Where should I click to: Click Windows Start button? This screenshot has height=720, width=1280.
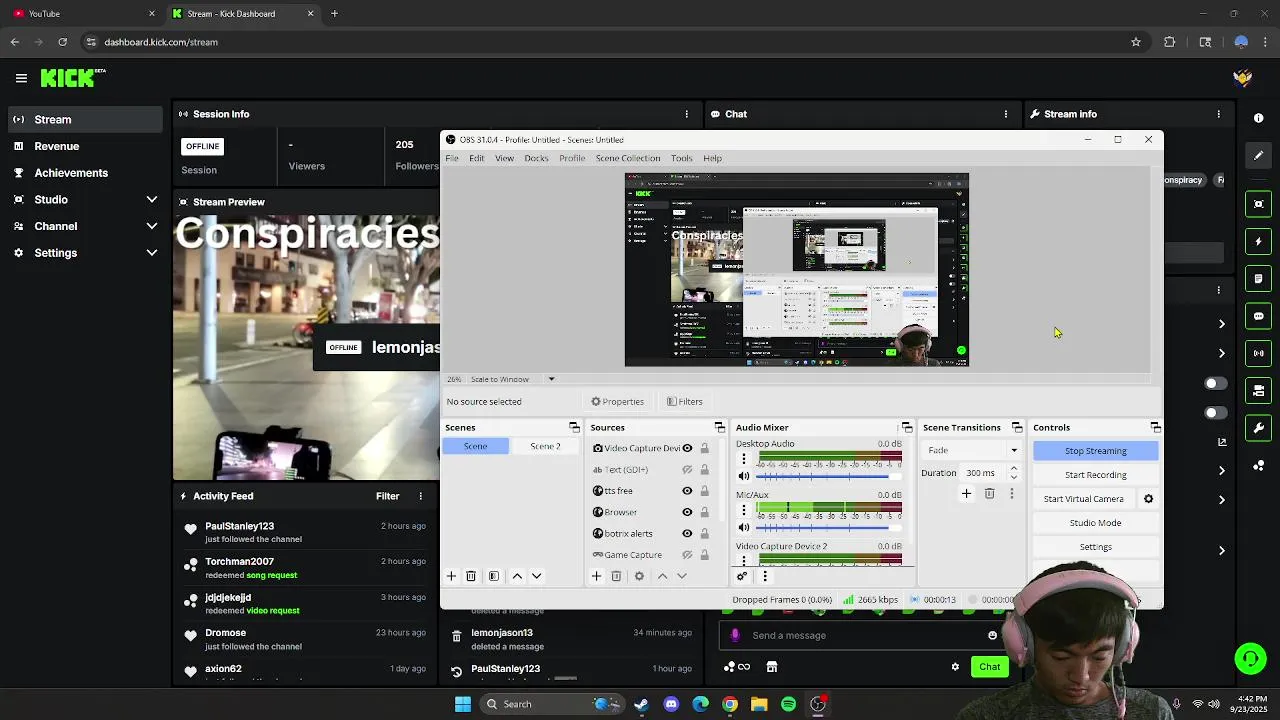pos(463,704)
